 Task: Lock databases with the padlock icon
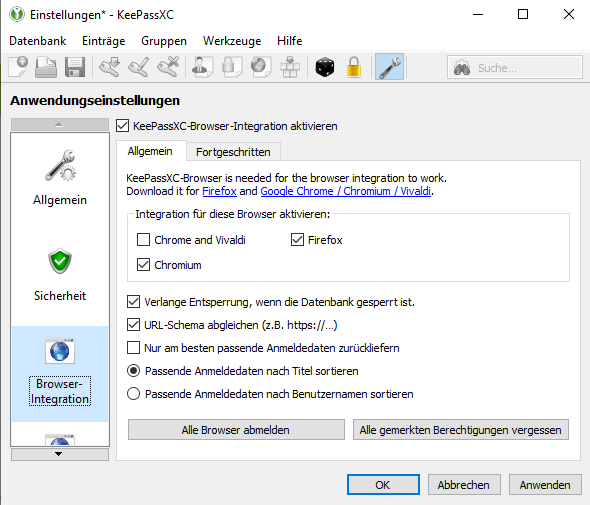(354, 67)
